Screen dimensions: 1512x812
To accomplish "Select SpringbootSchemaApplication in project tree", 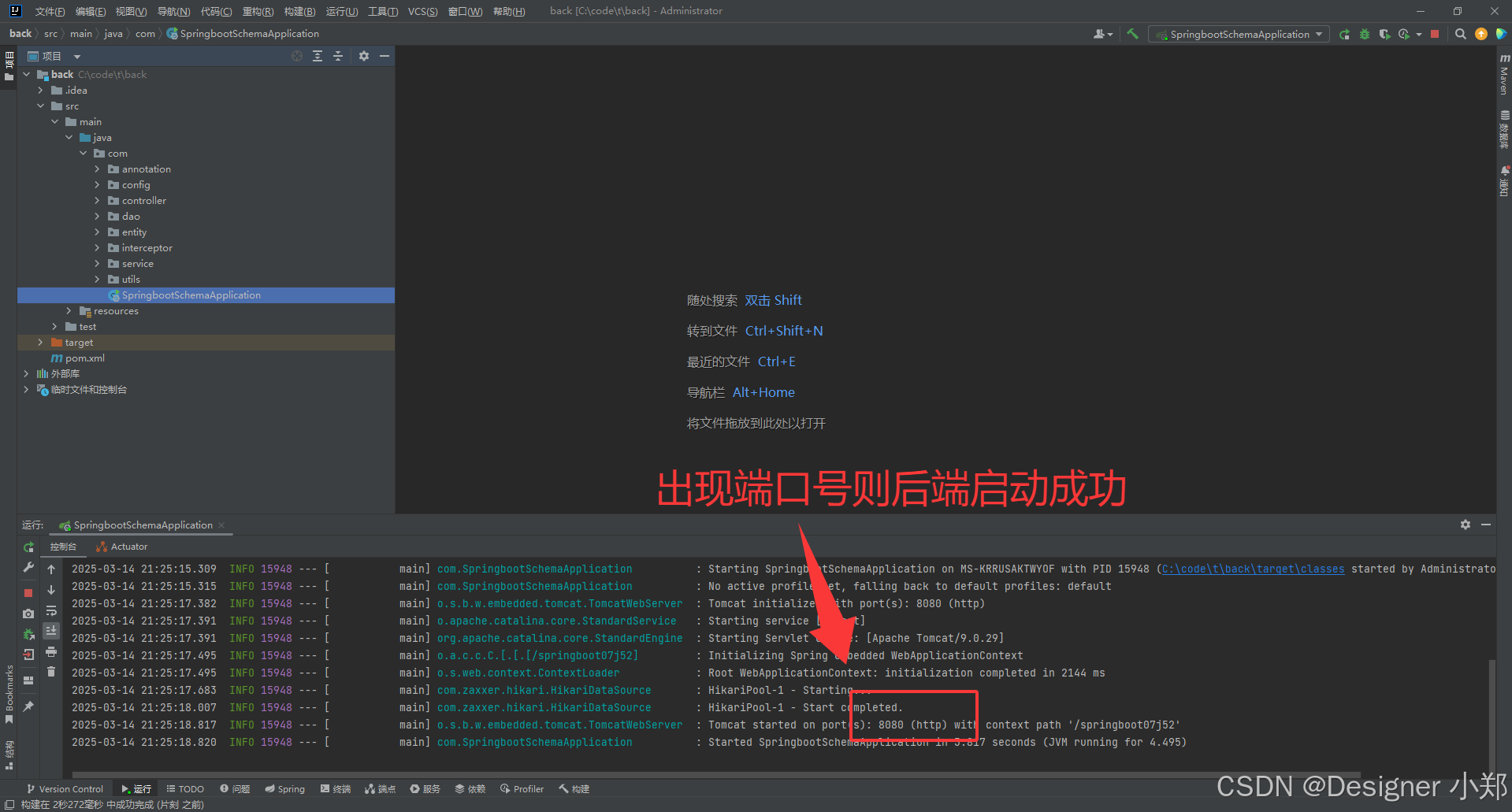I will 206,295.
